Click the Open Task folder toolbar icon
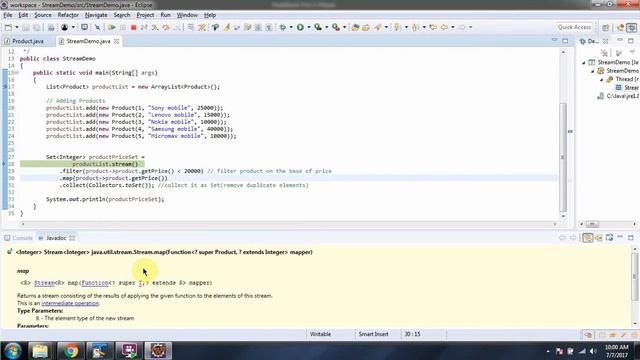The image size is (640, 360). [366, 27]
